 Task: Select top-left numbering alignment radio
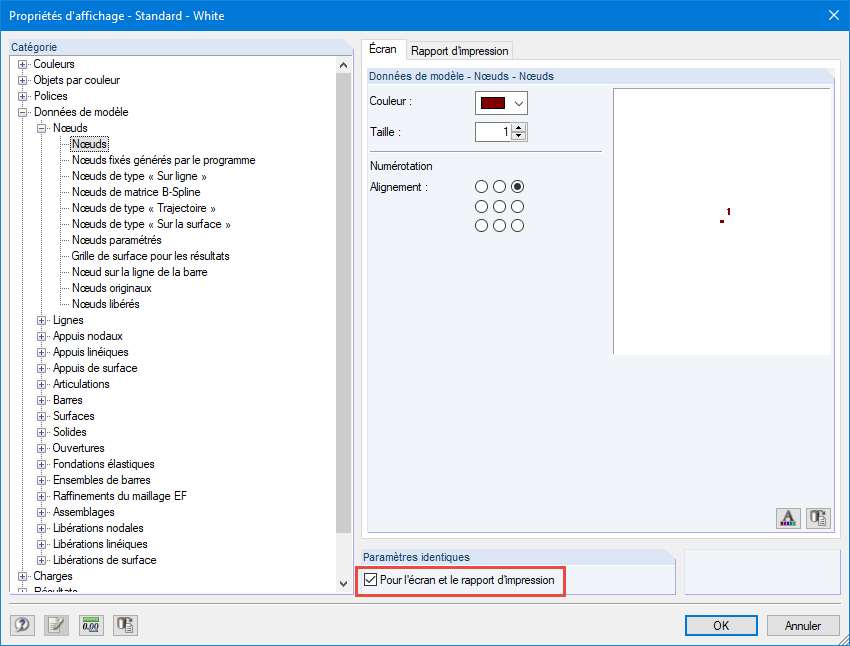pyautogui.click(x=481, y=186)
